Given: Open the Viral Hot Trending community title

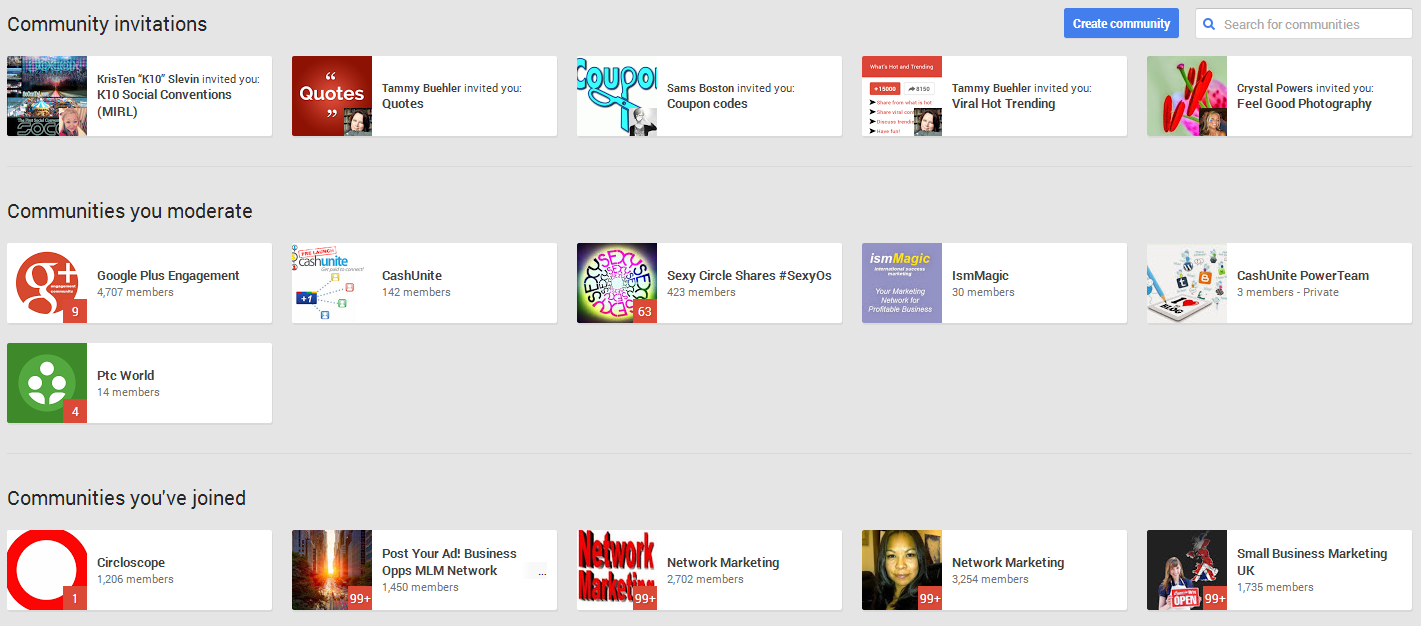Looking at the screenshot, I should pyautogui.click(x=1003, y=104).
